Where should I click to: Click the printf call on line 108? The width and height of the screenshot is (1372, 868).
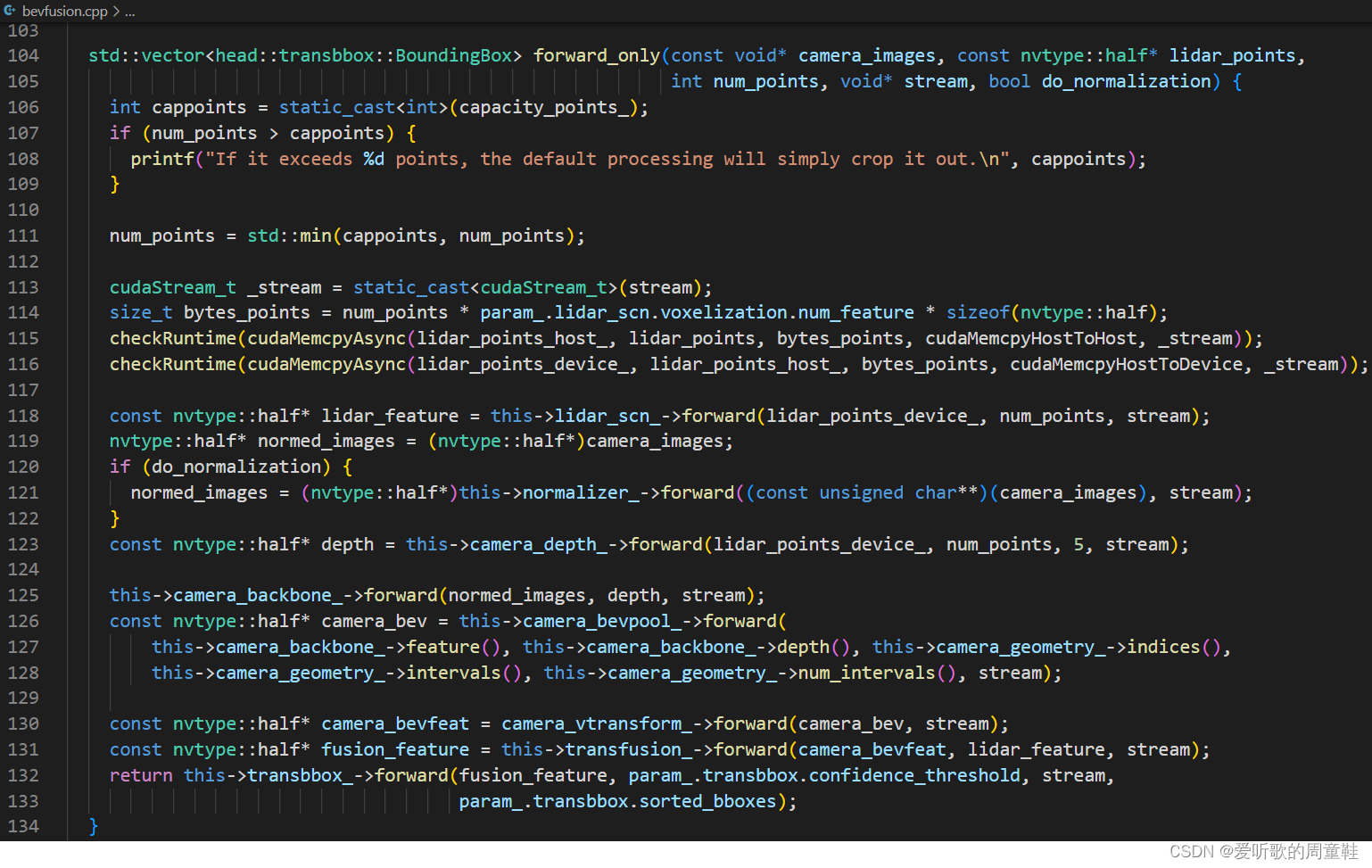click(162, 159)
